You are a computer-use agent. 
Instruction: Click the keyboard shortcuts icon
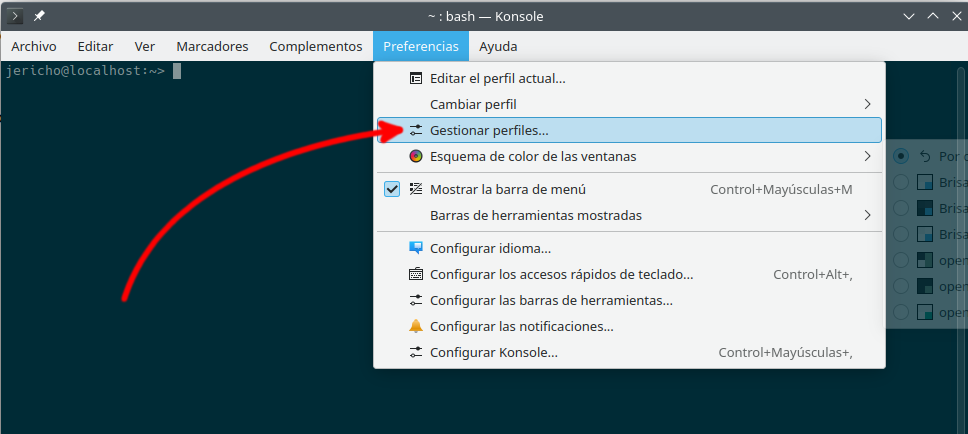tap(416, 274)
